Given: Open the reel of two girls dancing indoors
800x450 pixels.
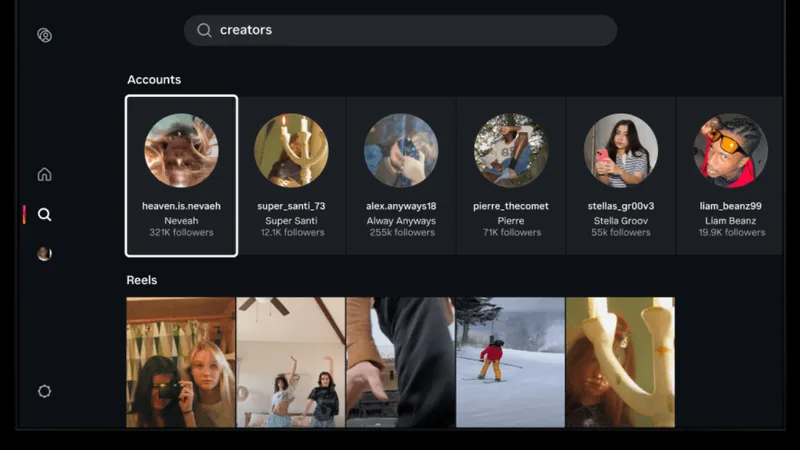Looking at the screenshot, I should [x=291, y=362].
